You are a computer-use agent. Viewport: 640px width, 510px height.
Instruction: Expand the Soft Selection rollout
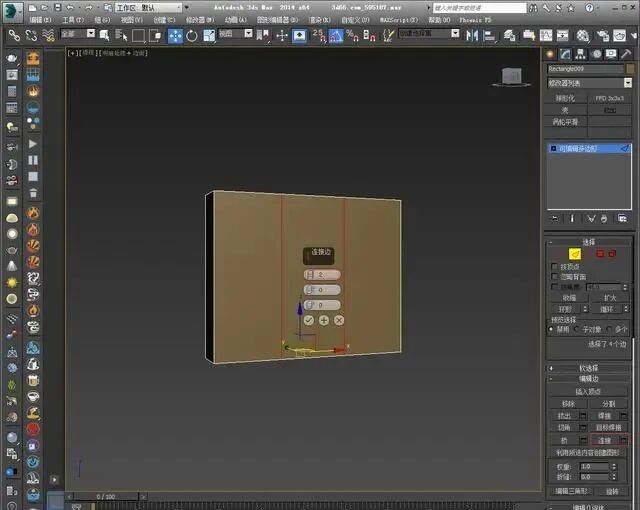pyautogui.click(x=589, y=368)
